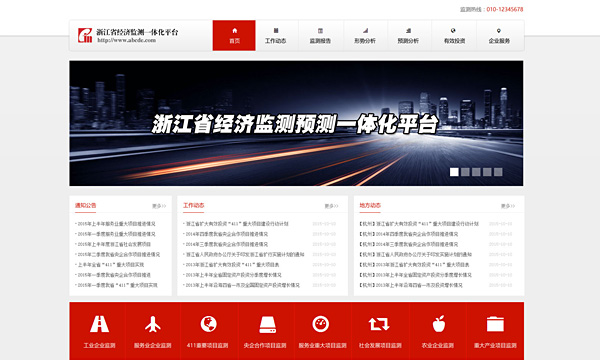Viewport: 600px width, 360px height.
Task: Expand 更多>> in the 工作动态 panel
Action: pos(331,206)
